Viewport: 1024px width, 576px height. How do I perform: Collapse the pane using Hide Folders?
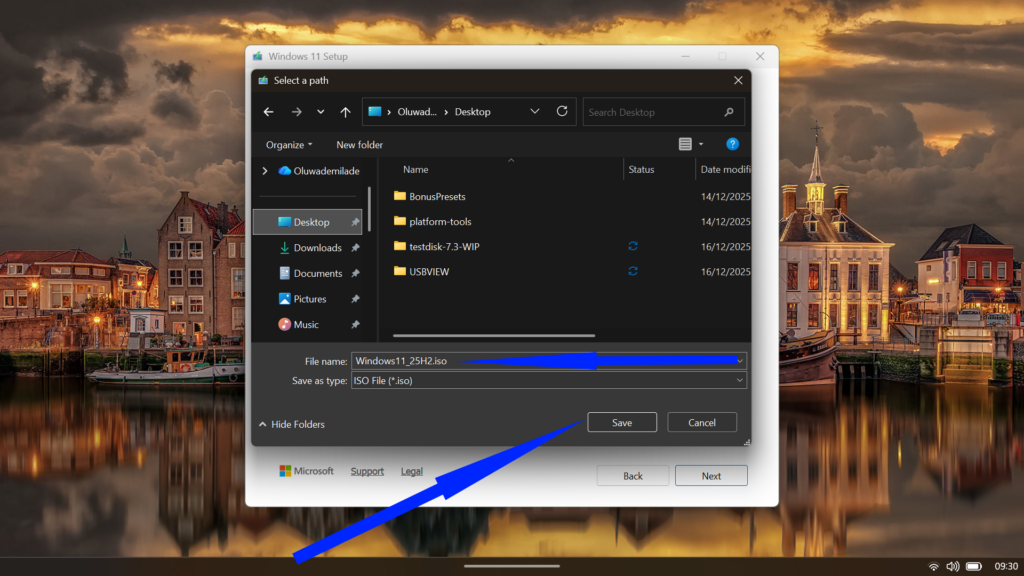coord(292,424)
